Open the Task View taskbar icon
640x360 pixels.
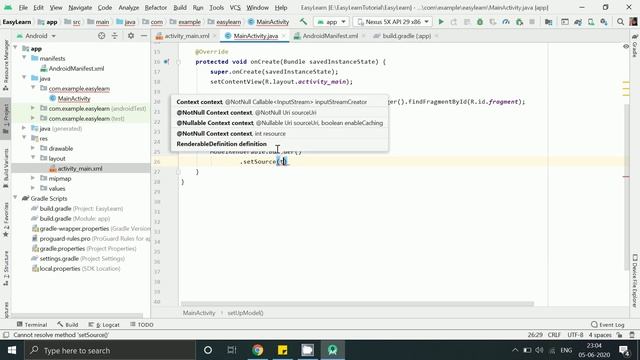(232, 350)
